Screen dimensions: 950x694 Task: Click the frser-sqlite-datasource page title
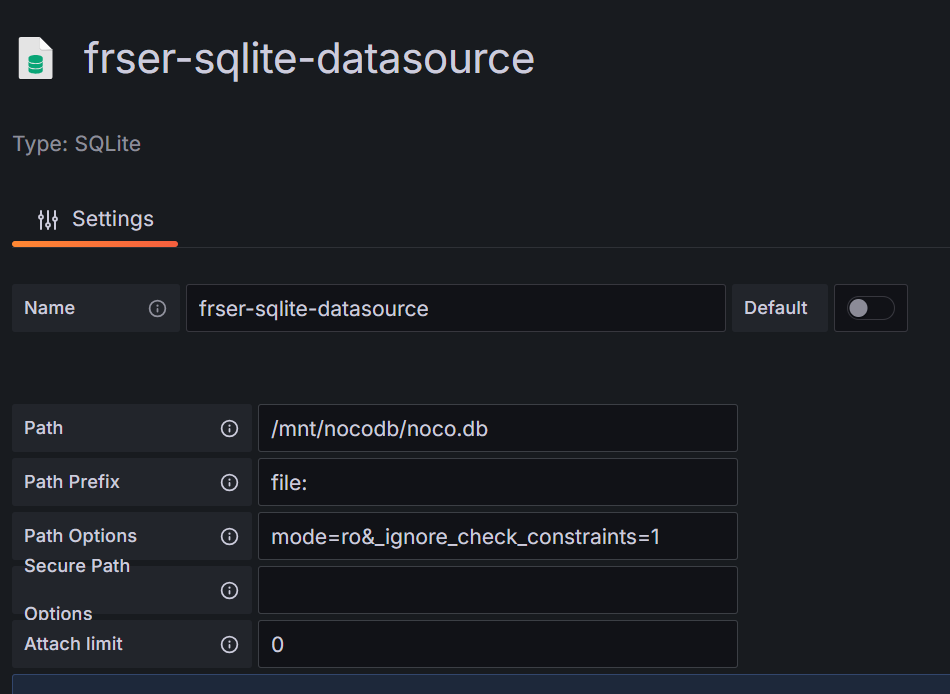click(309, 59)
